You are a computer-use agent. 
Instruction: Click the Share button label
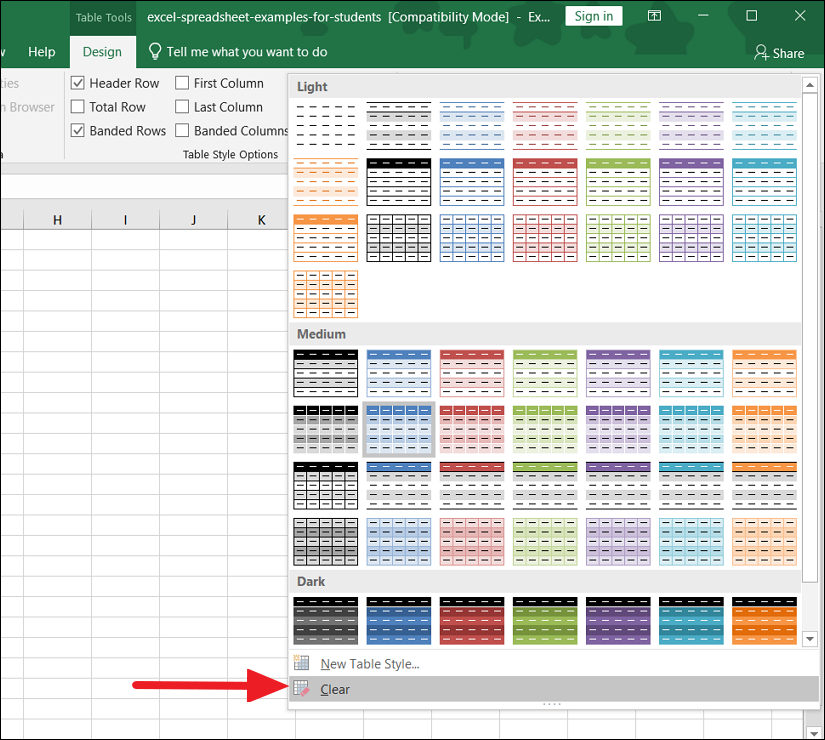(x=788, y=53)
